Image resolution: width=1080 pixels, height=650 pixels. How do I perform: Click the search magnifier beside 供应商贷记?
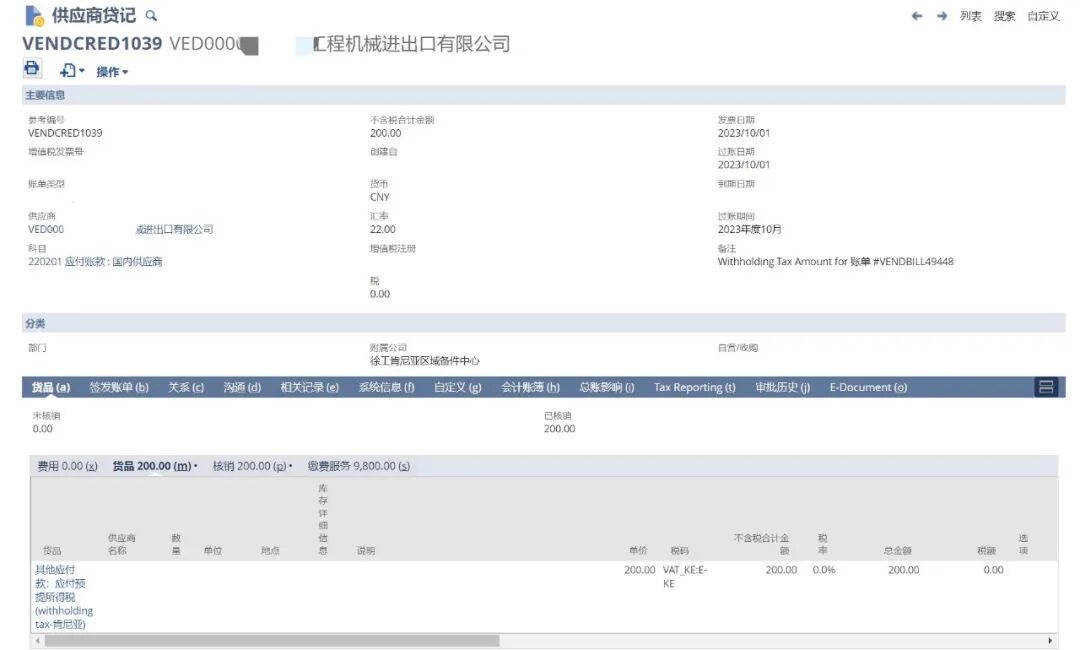(x=151, y=15)
